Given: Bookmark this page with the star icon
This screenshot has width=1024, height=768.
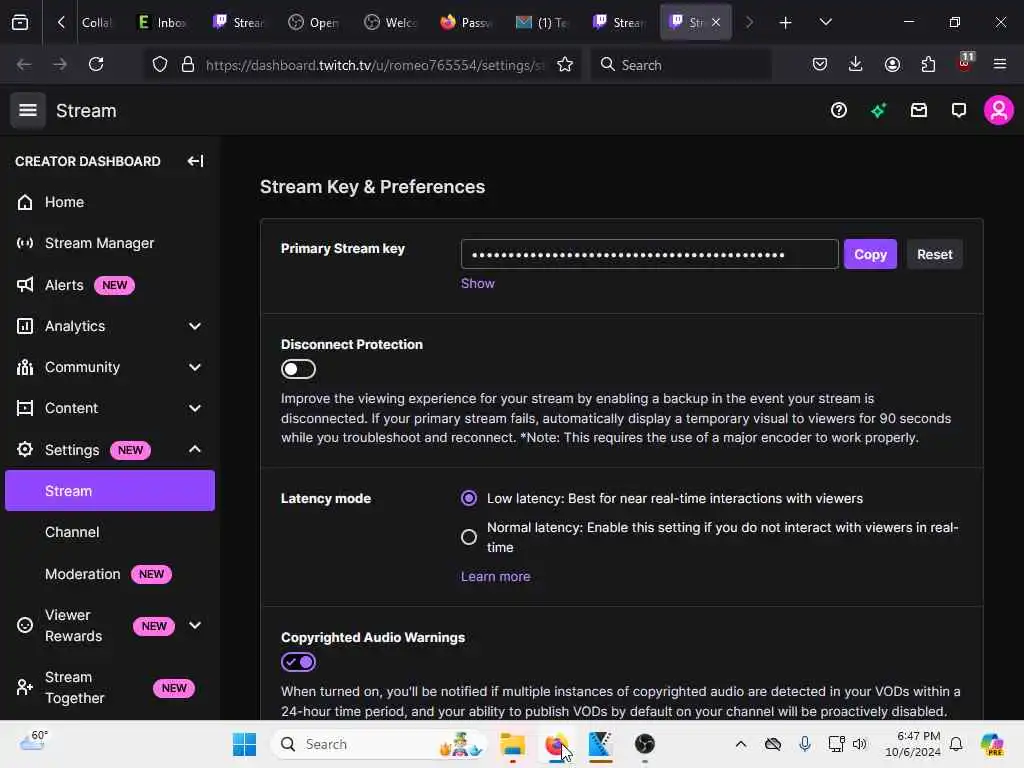Looking at the screenshot, I should click(565, 64).
